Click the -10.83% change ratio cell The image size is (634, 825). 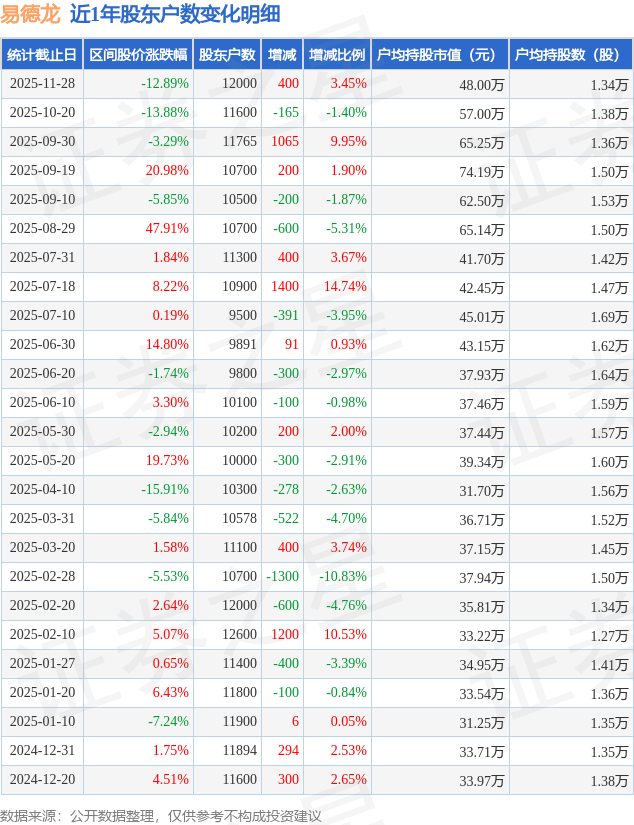(x=343, y=577)
